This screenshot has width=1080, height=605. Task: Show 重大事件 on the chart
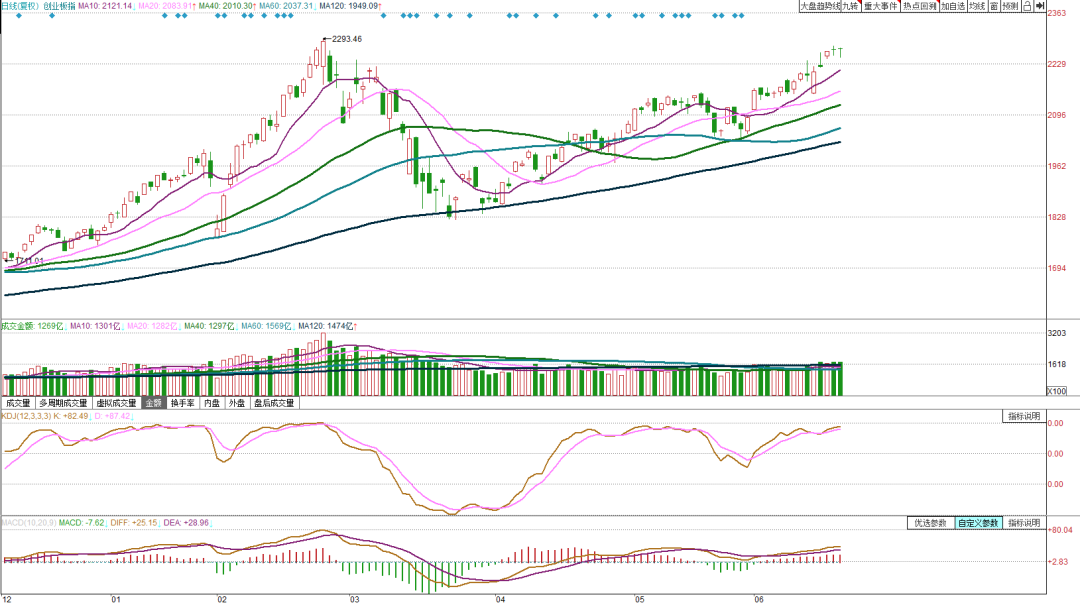[x=881, y=6]
